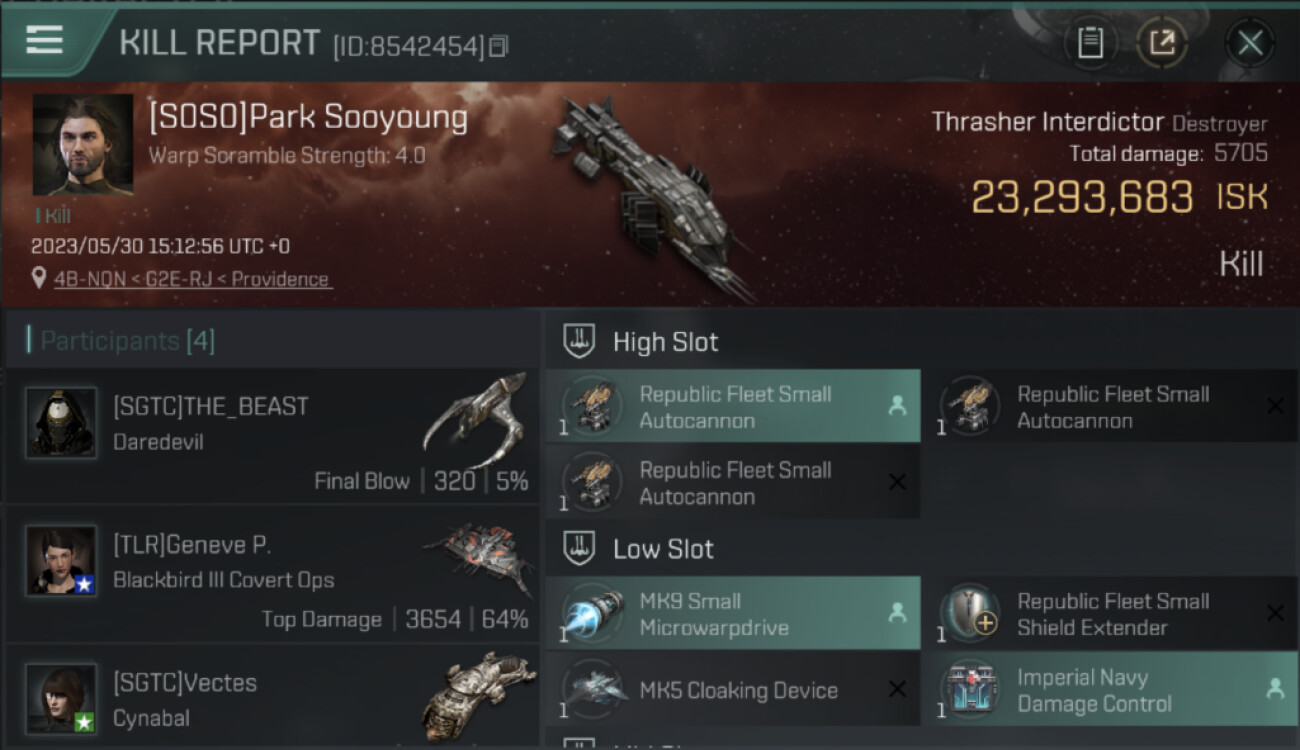Viewport: 1300px width, 750px height.
Task: Toggle the X on MK5 Cloaking Device
Action: click(x=897, y=689)
